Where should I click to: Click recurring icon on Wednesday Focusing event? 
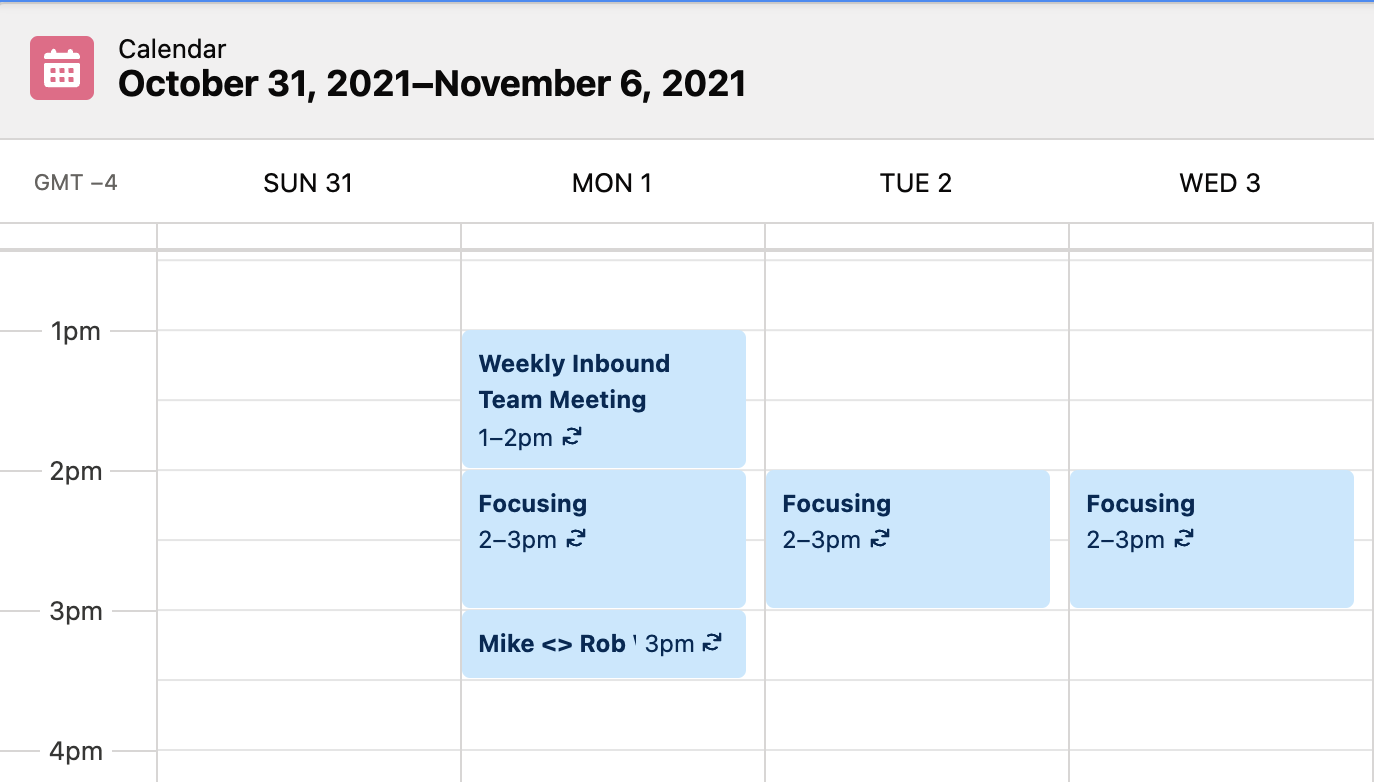click(x=1184, y=539)
